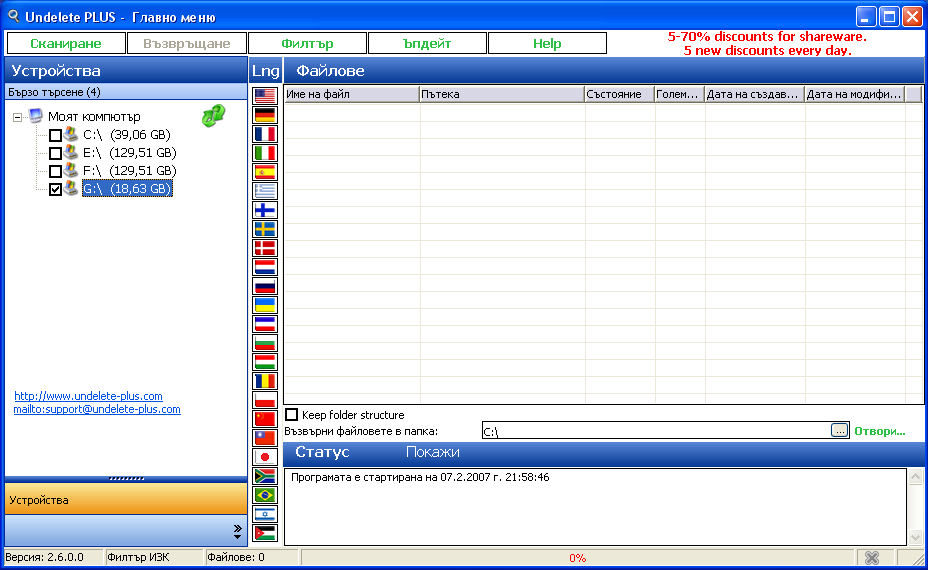Click the Отвори... link

(x=879, y=431)
